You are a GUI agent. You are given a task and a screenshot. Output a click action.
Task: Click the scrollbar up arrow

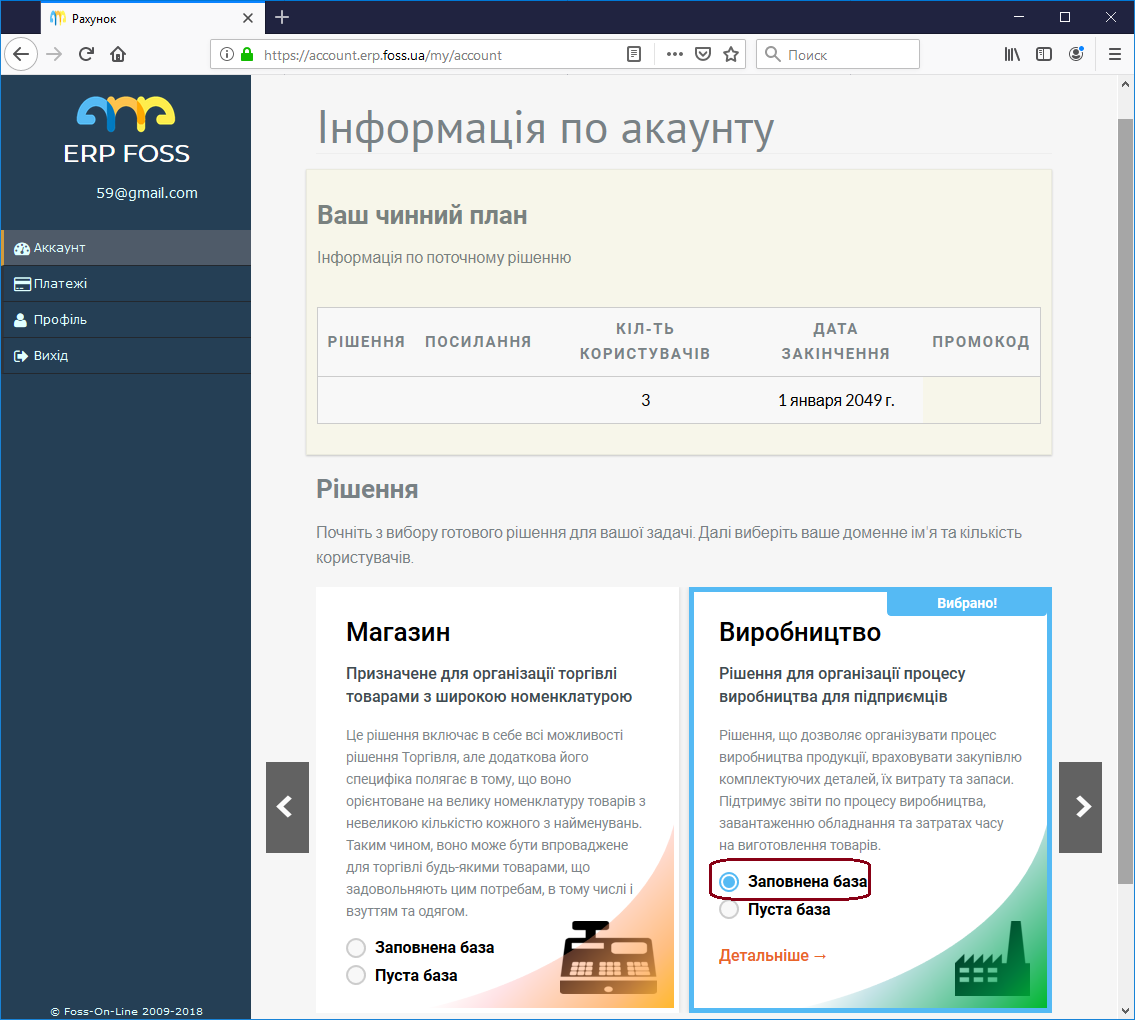tap(1125, 84)
